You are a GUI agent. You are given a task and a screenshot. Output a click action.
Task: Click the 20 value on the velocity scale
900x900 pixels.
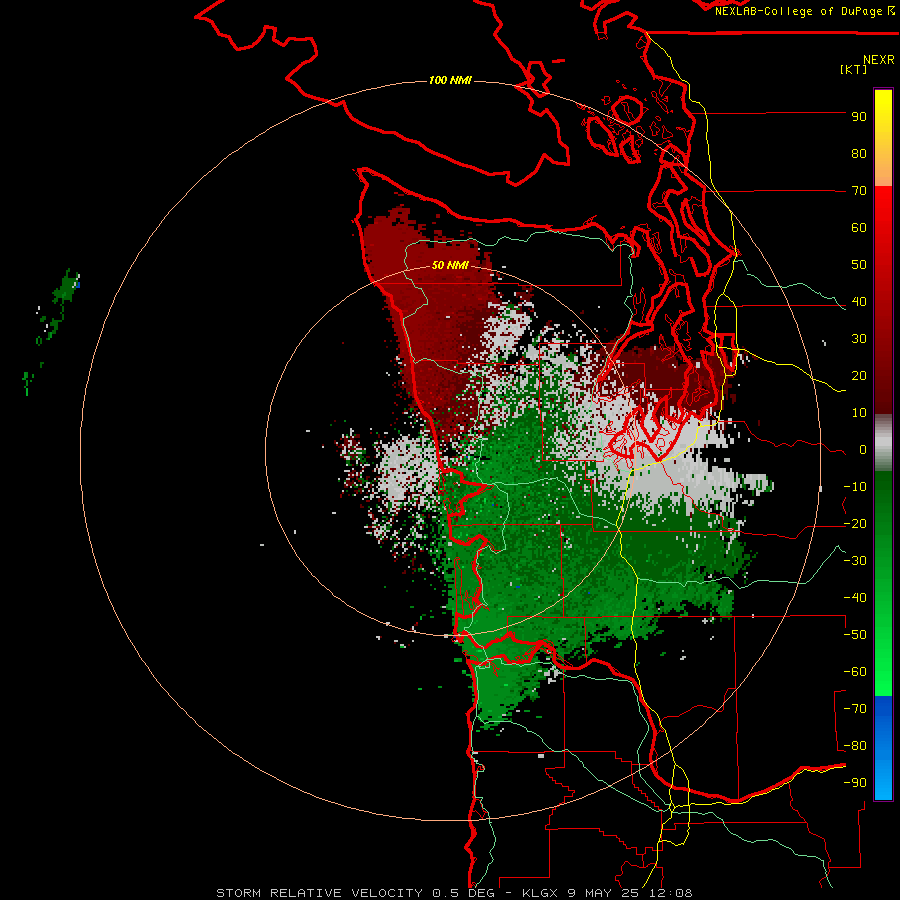click(x=859, y=376)
